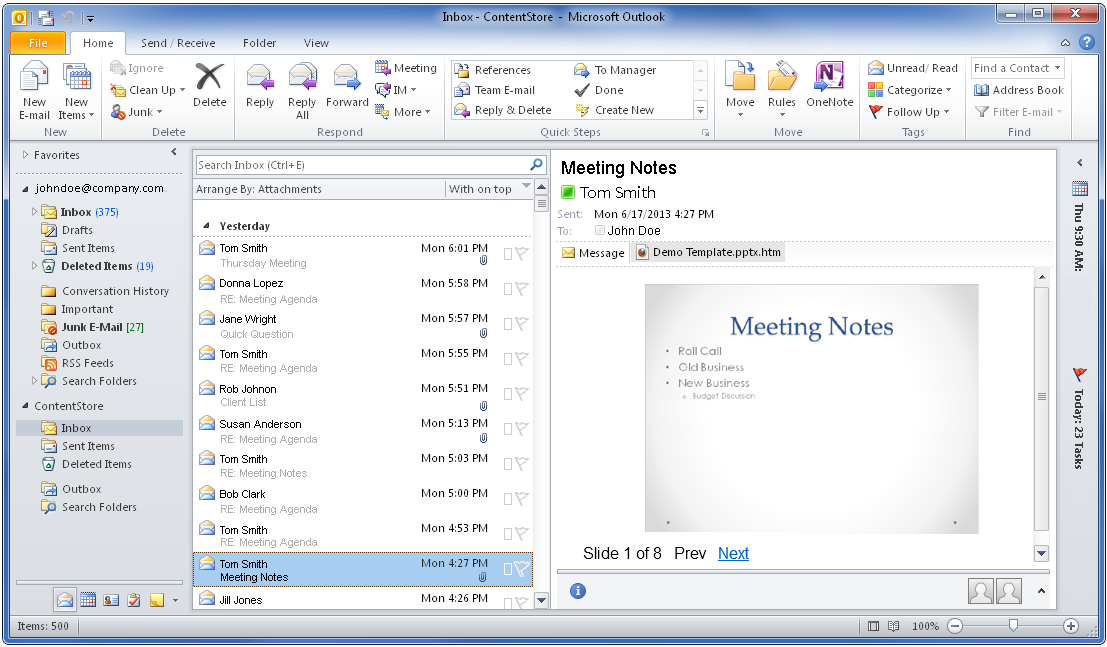Open the Address Book
The image size is (1107, 647).
[x=1018, y=90]
